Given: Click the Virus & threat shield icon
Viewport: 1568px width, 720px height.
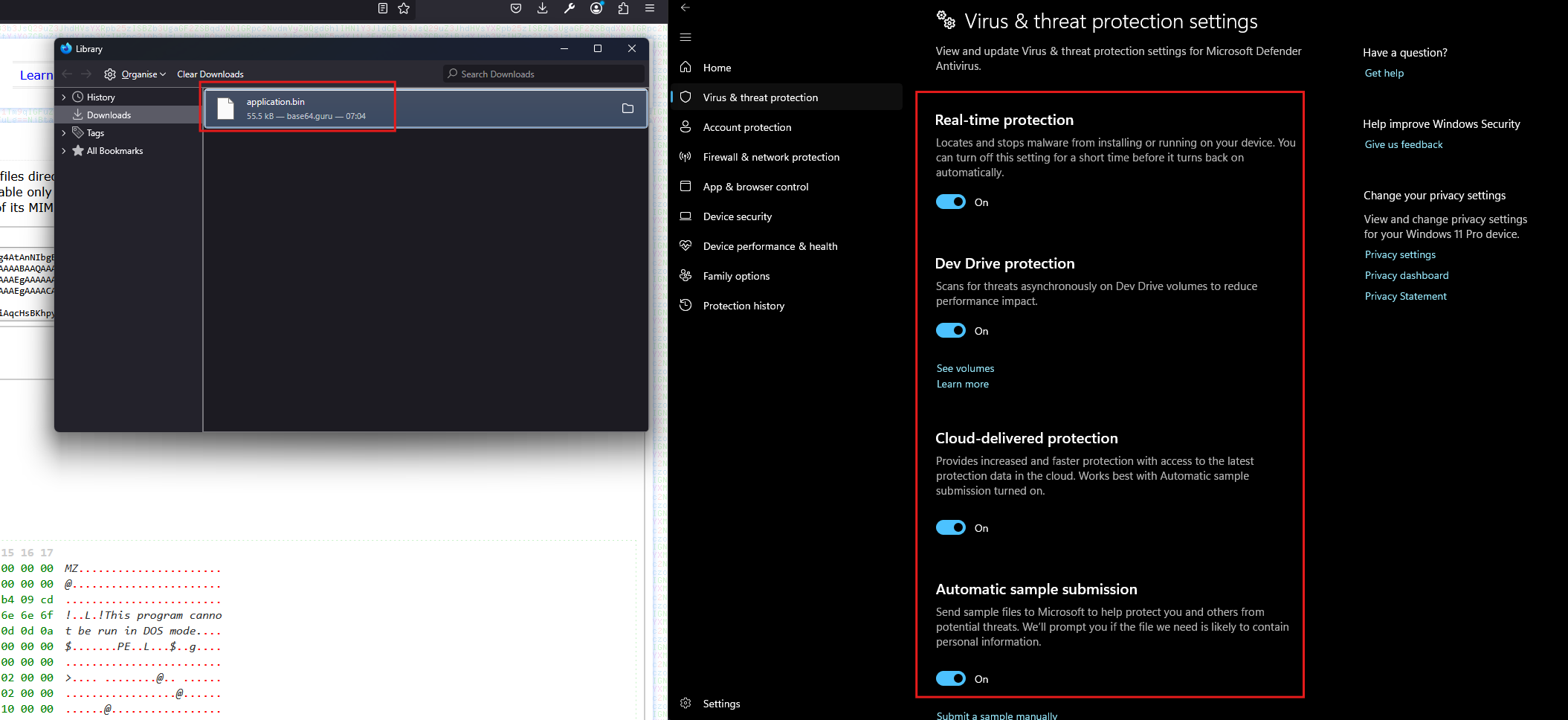Looking at the screenshot, I should click(685, 97).
